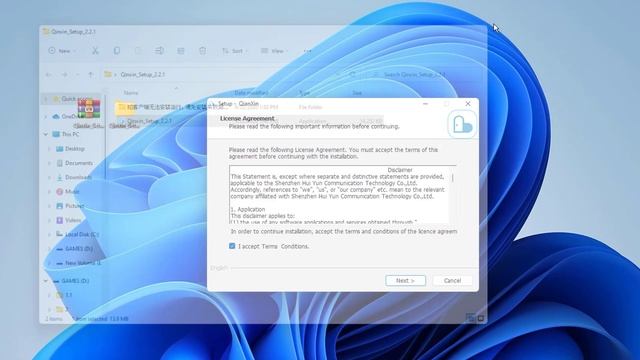Open the See more (...) menu in Explorer

coord(307,51)
